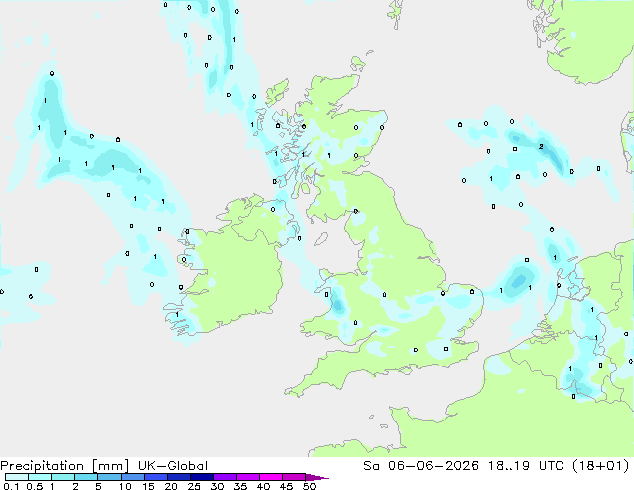The width and height of the screenshot is (634, 490).
Task: Click the 0.5–1 mm legend color swatch
Action: 40,477
